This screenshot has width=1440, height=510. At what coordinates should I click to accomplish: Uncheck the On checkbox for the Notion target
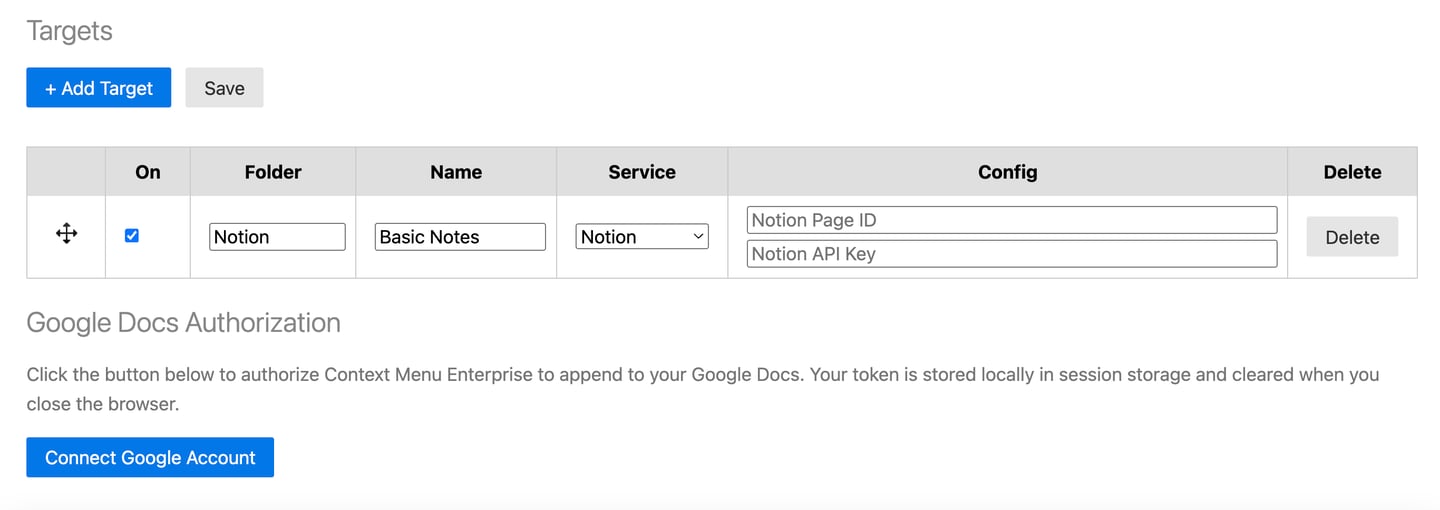tap(132, 236)
